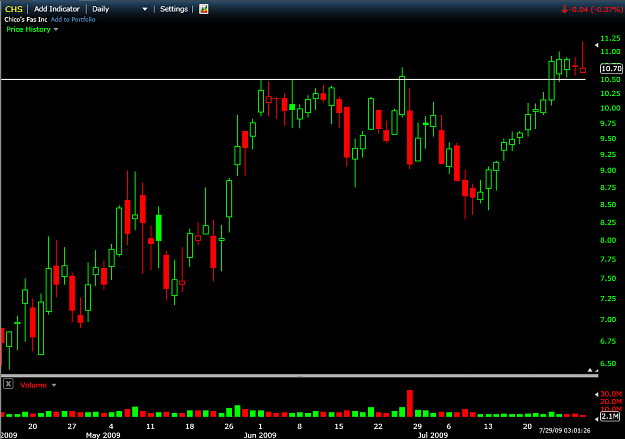The image size is (625, 439).
Task: Open the Add Indicator menu
Action: click(x=57, y=9)
